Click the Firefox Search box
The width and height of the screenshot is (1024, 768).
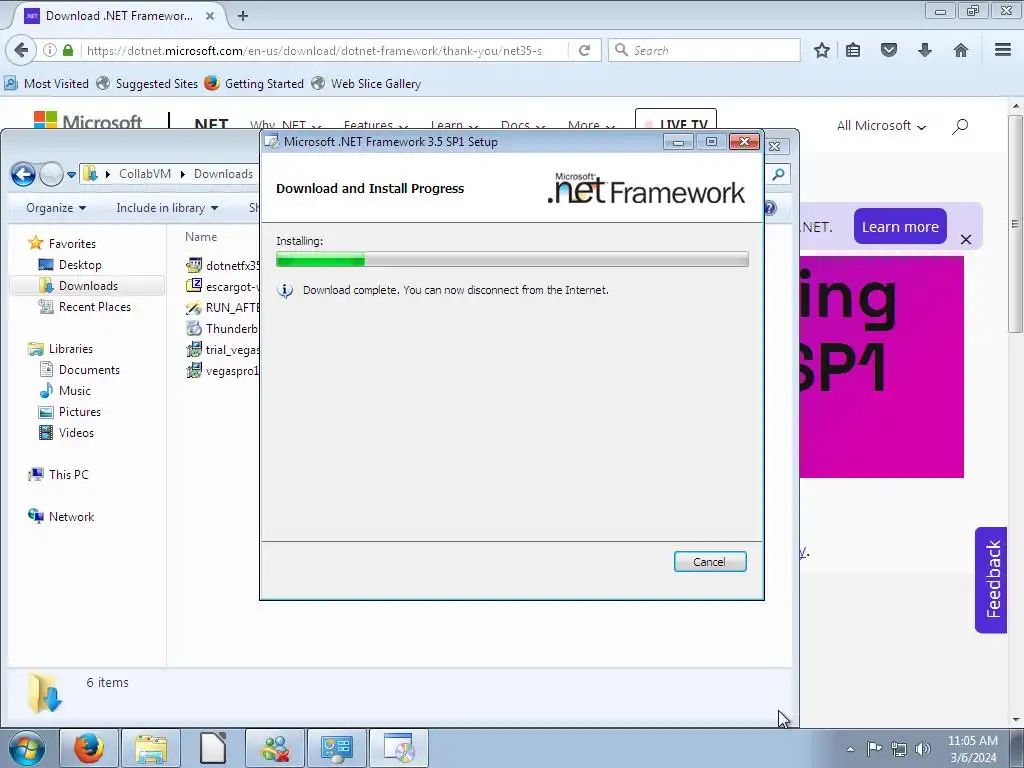704,50
